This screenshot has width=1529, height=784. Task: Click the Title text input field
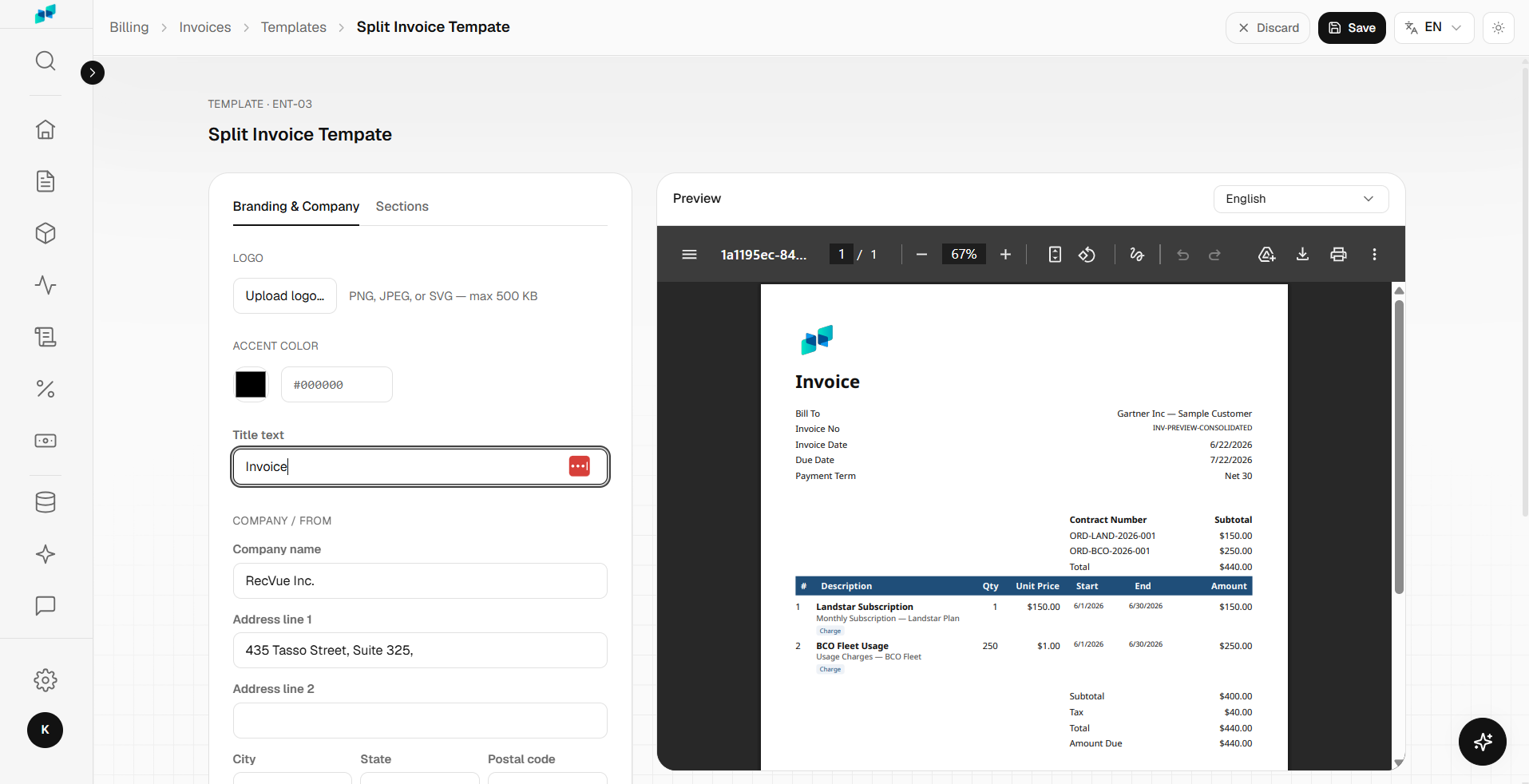point(420,467)
